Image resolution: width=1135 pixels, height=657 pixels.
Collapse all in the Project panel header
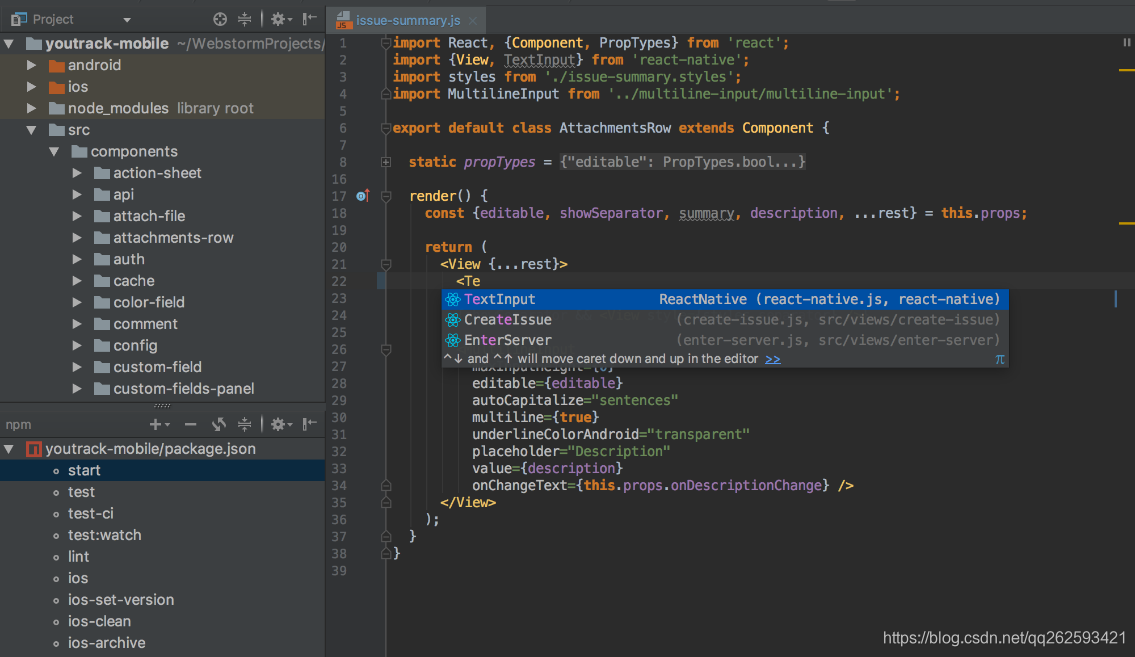[245, 20]
